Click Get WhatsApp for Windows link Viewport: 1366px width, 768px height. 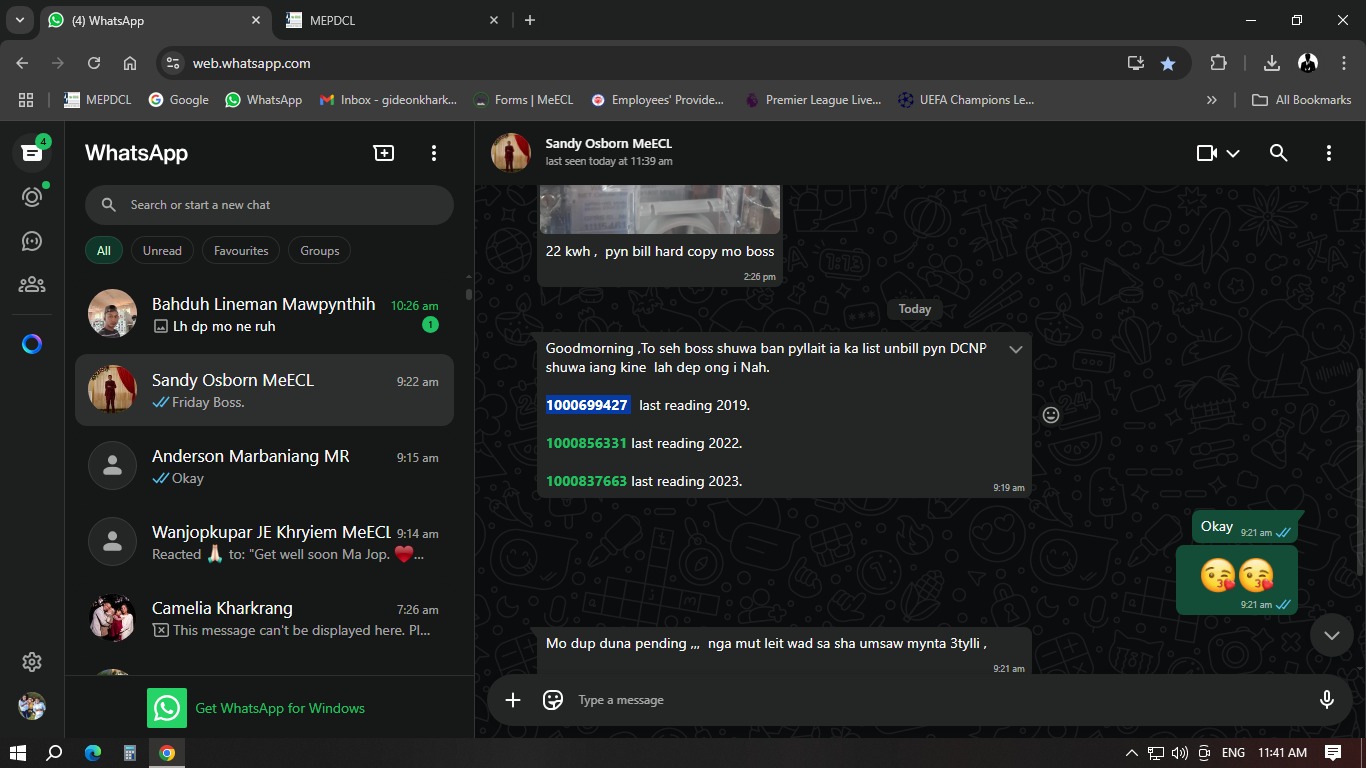[x=280, y=708]
